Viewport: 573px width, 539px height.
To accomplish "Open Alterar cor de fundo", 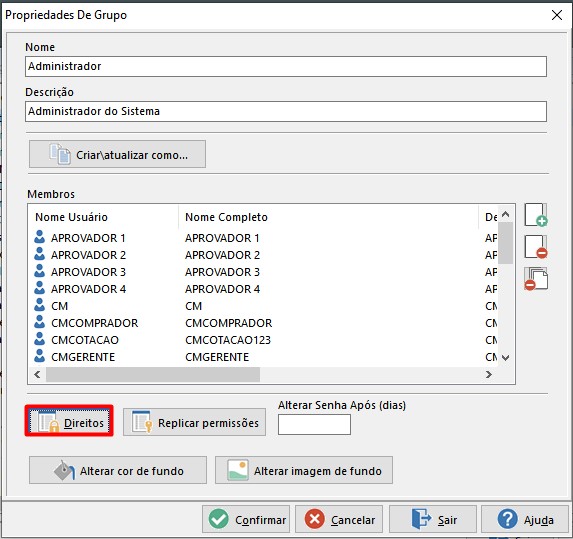I will pos(118,470).
